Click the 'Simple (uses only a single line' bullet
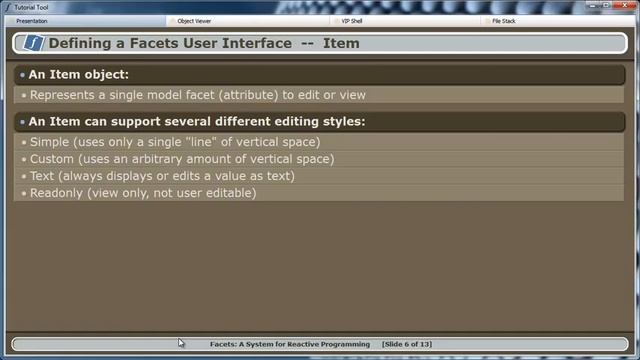 tap(319, 142)
